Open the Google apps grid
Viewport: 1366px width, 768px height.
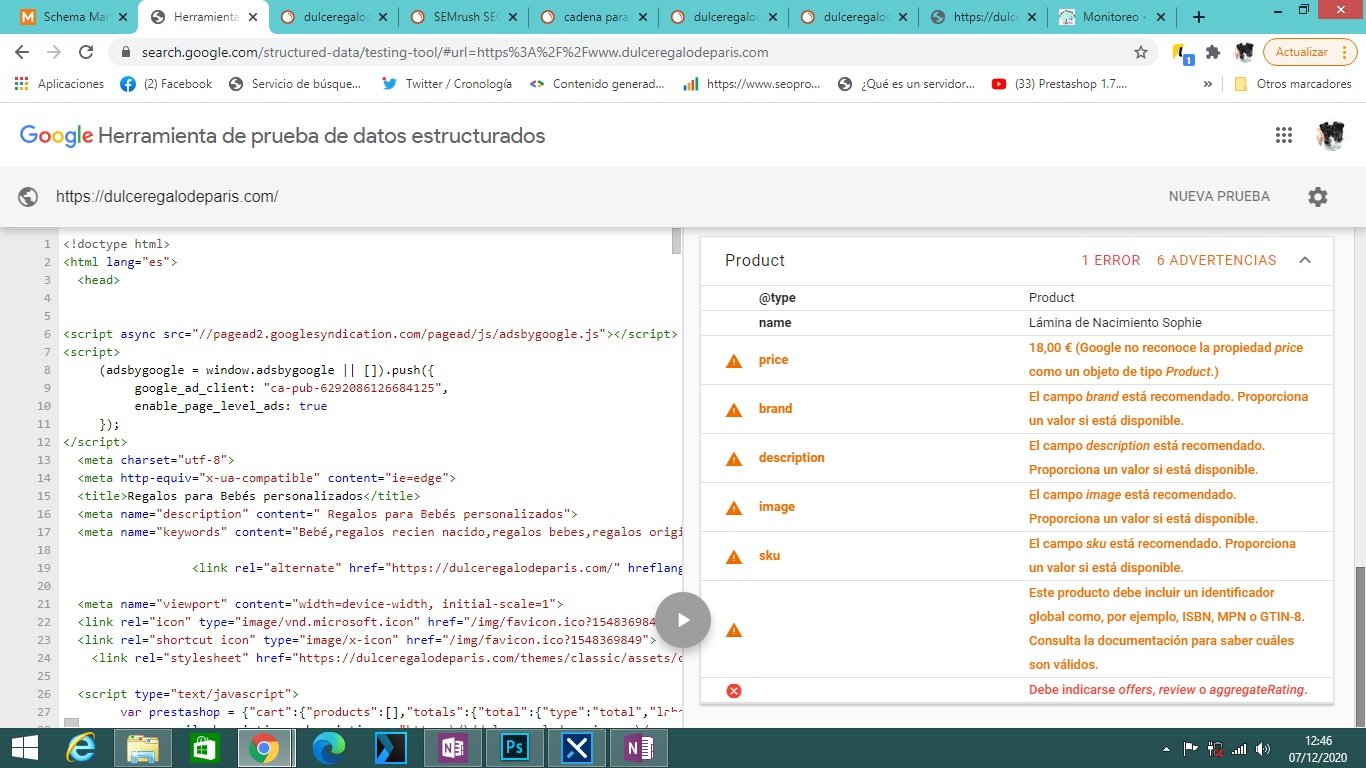1284,136
